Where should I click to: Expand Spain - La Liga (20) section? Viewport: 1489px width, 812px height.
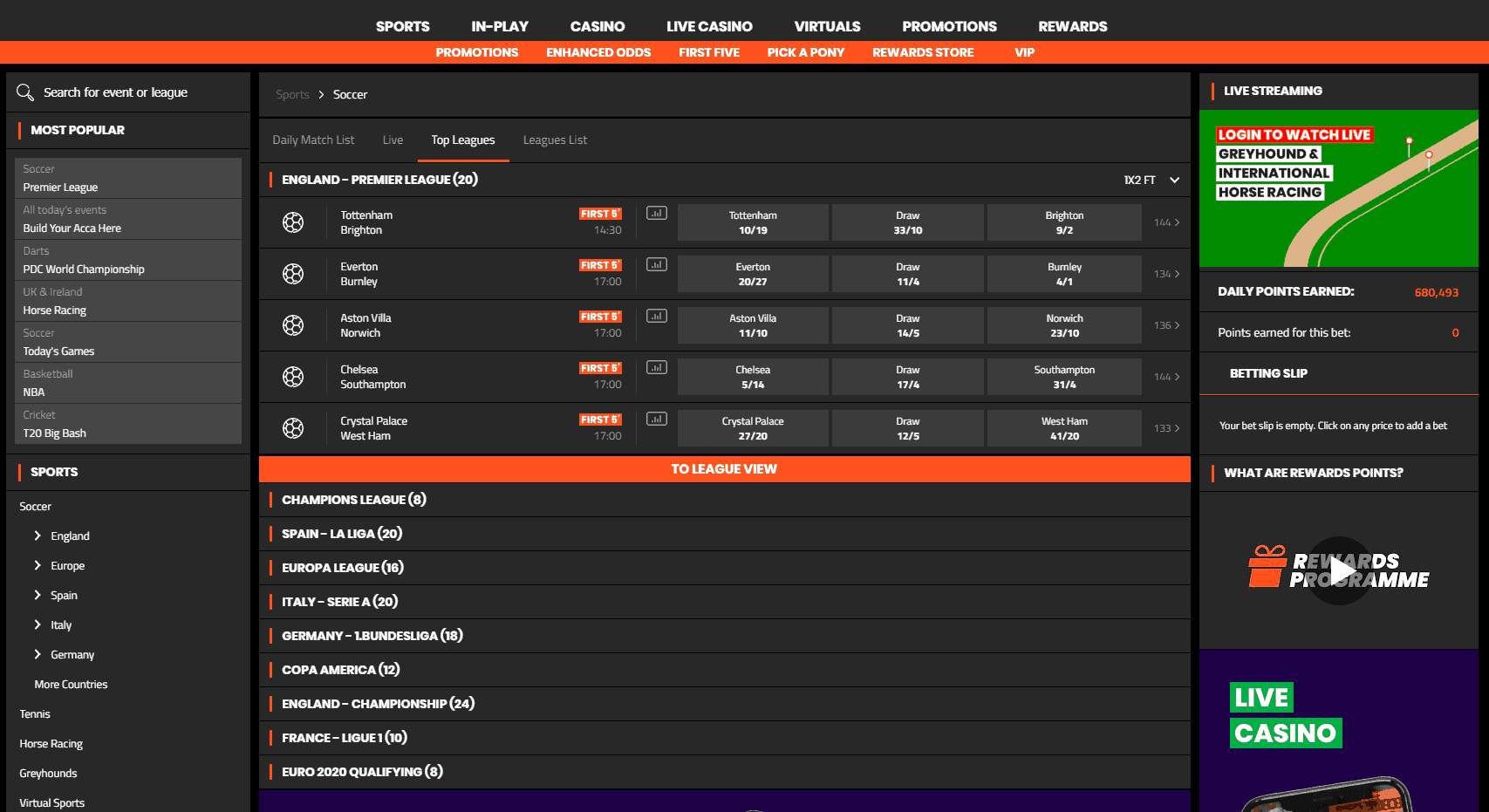coord(725,534)
